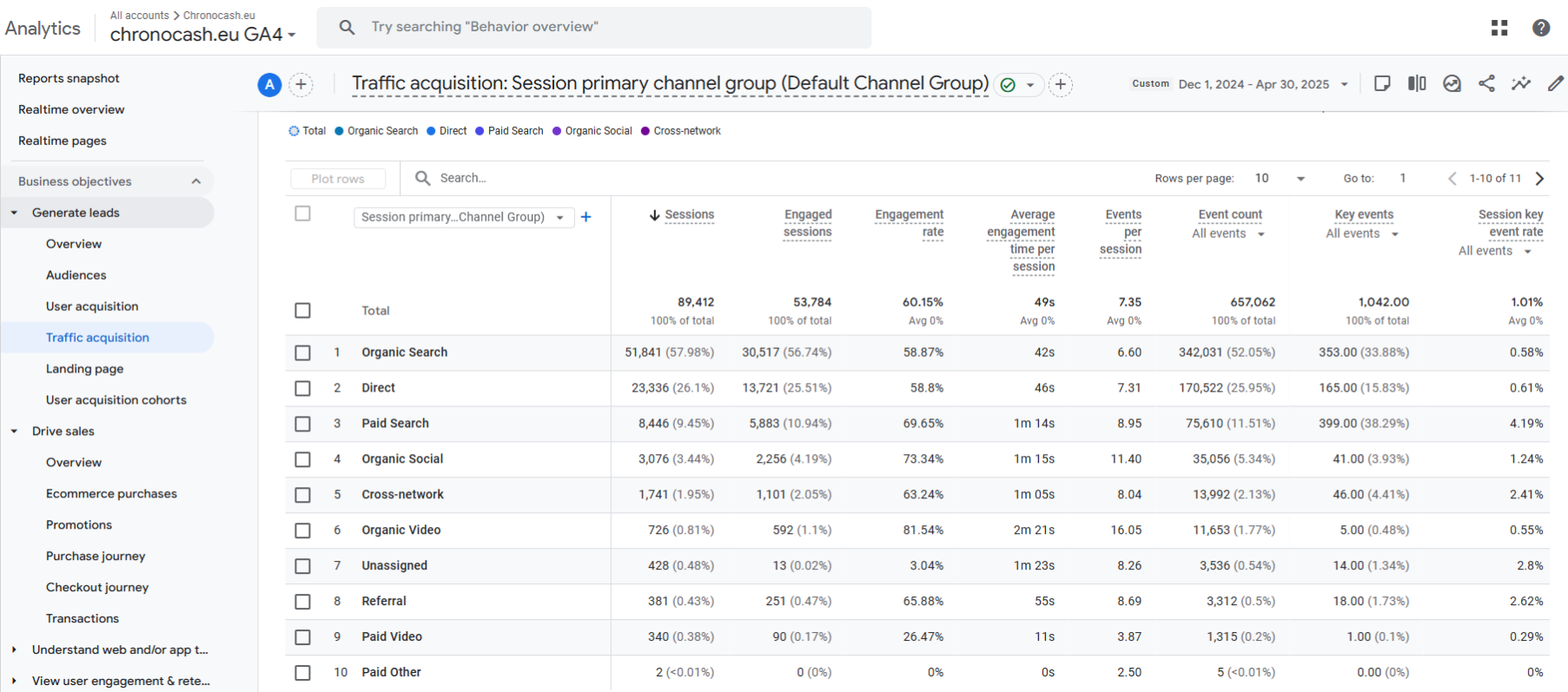Viewport: 1568px width, 692px height.
Task: Click the Reports snapshot link
Action: [x=69, y=78]
